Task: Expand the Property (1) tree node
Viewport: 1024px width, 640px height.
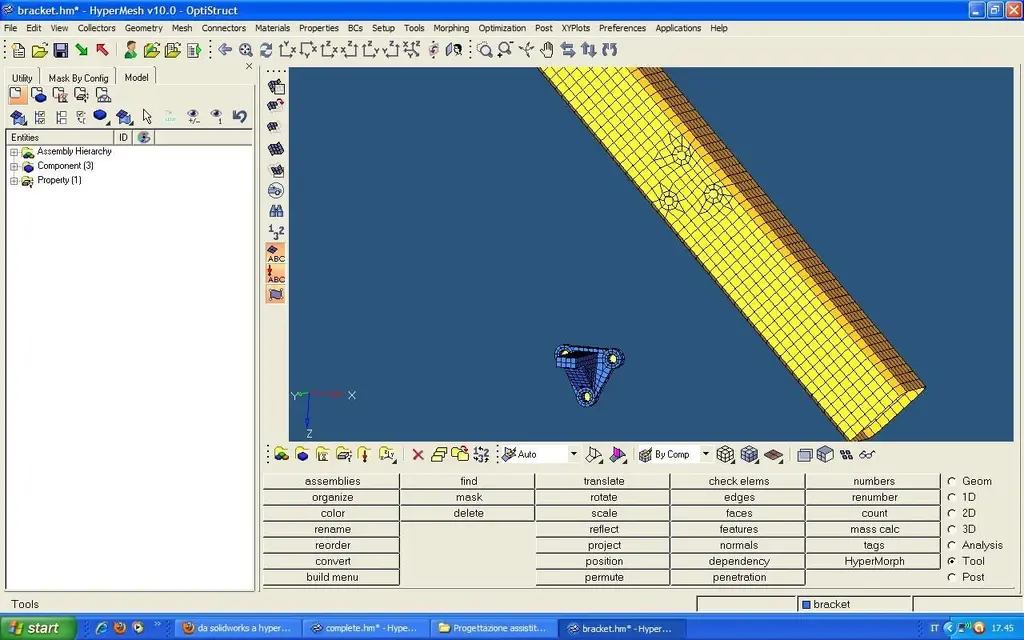Action: (14, 181)
